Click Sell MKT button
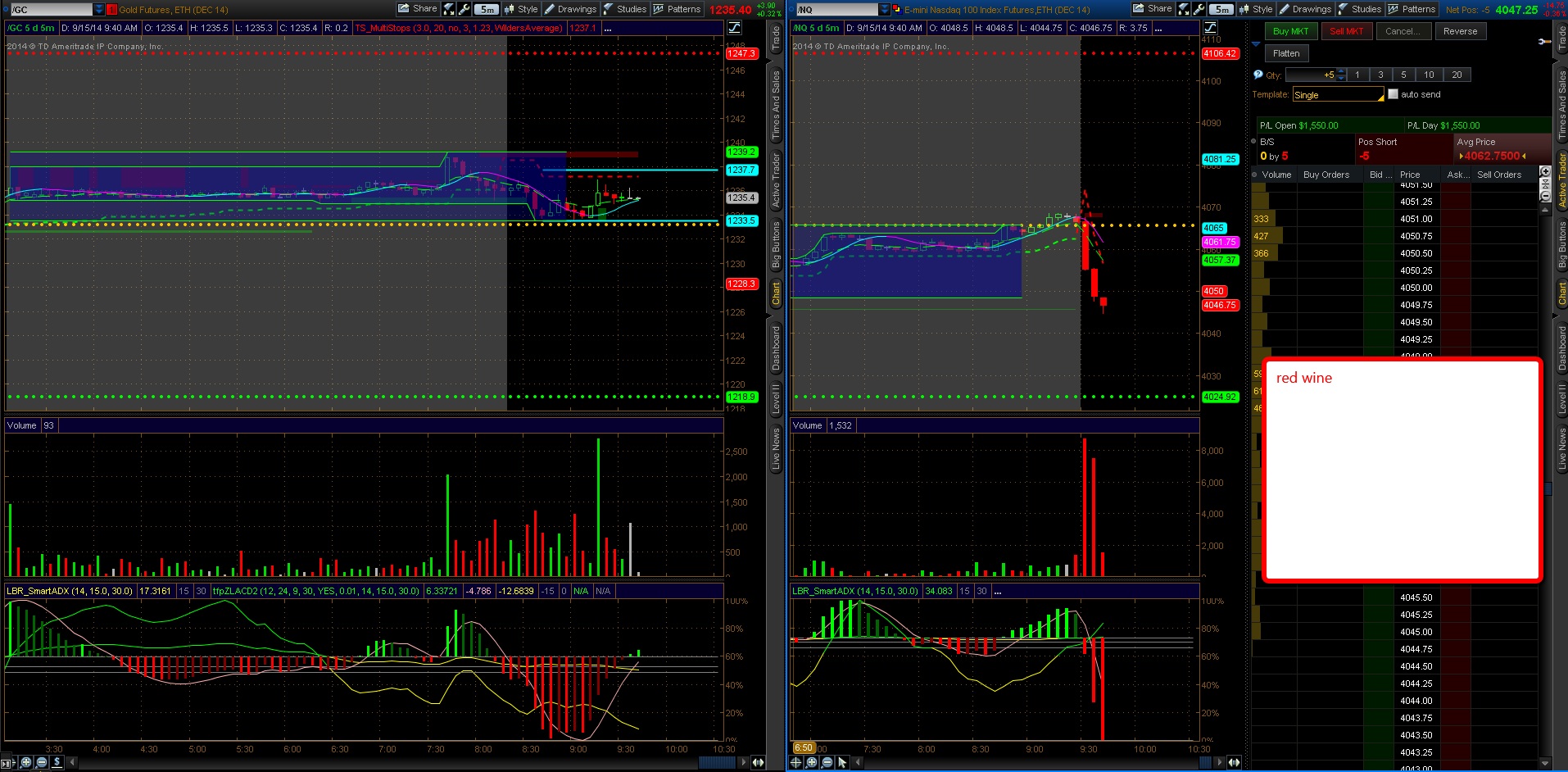Screen dimensions: 1568x772 click(1346, 31)
